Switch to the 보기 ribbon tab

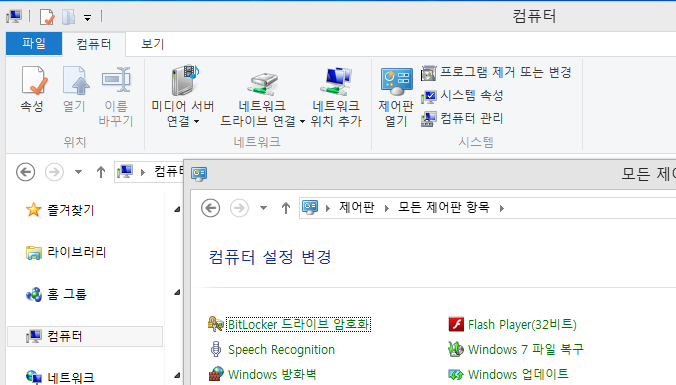point(153,44)
